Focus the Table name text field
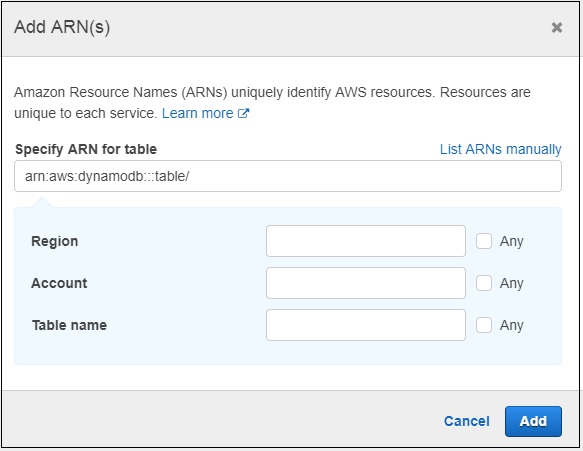This screenshot has width=583, height=451. coord(366,325)
